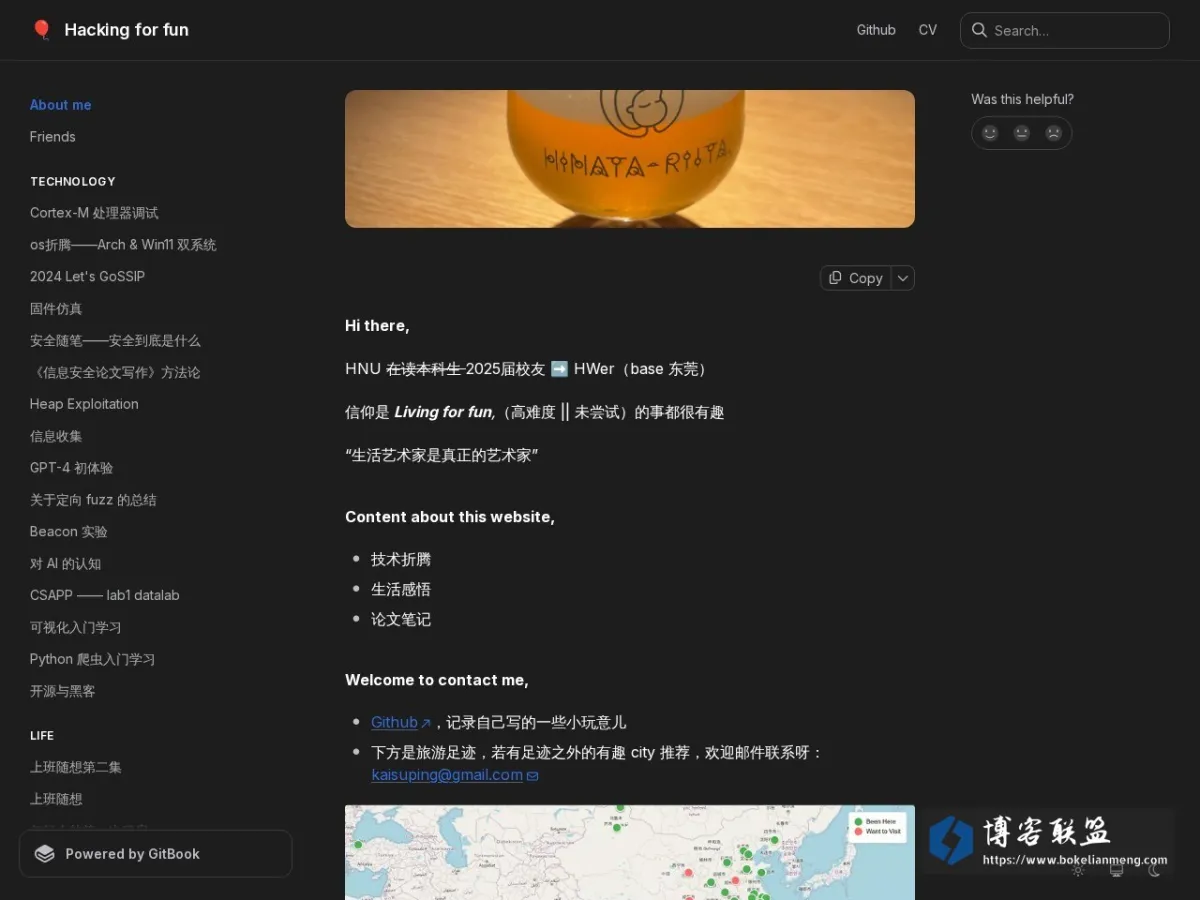Open 2024 Let's GoSSIP page
This screenshot has height=900, width=1200.
pyautogui.click(x=87, y=277)
